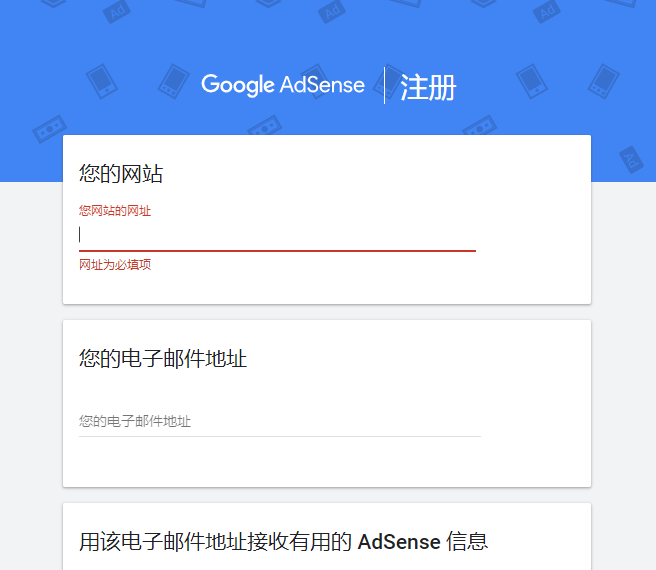Click the 注册 heading text

[428, 87]
